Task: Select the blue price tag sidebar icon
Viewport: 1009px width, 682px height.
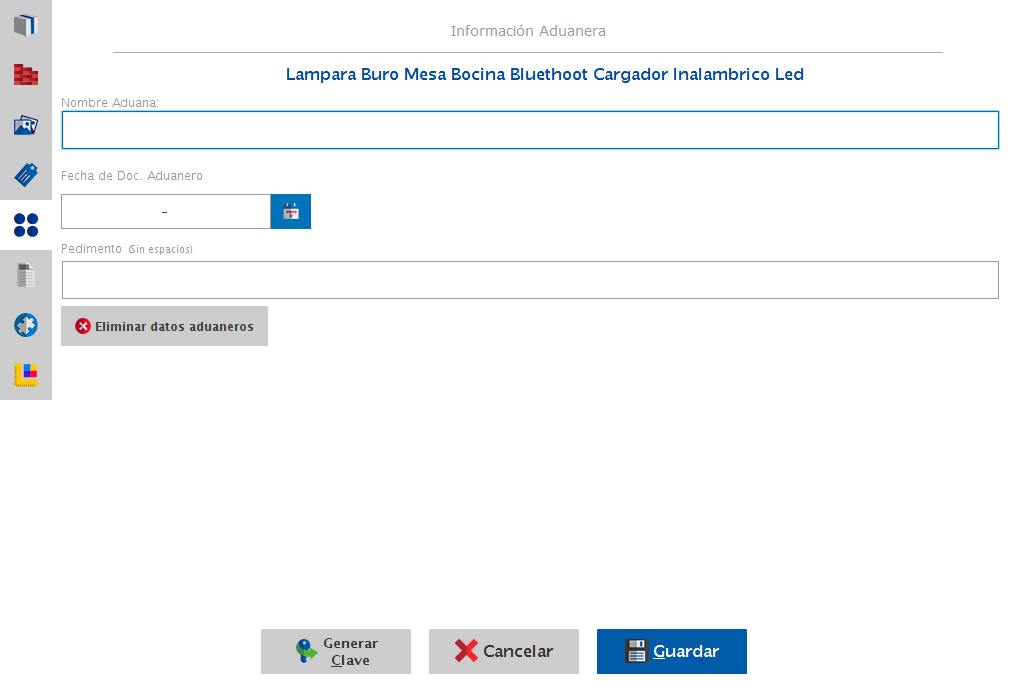Action: coord(26,174)
